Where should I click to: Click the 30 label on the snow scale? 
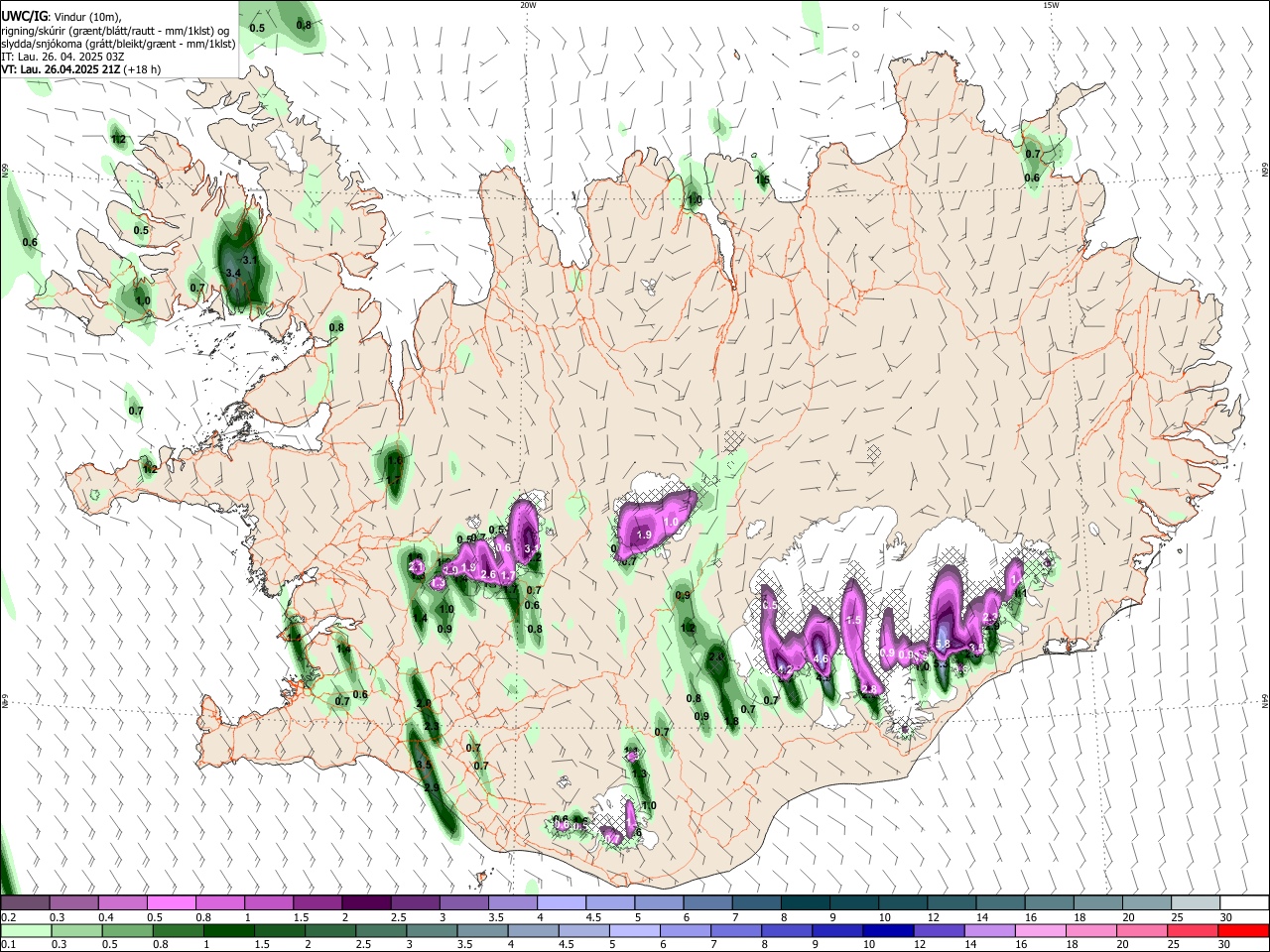tap(1226, 917)
